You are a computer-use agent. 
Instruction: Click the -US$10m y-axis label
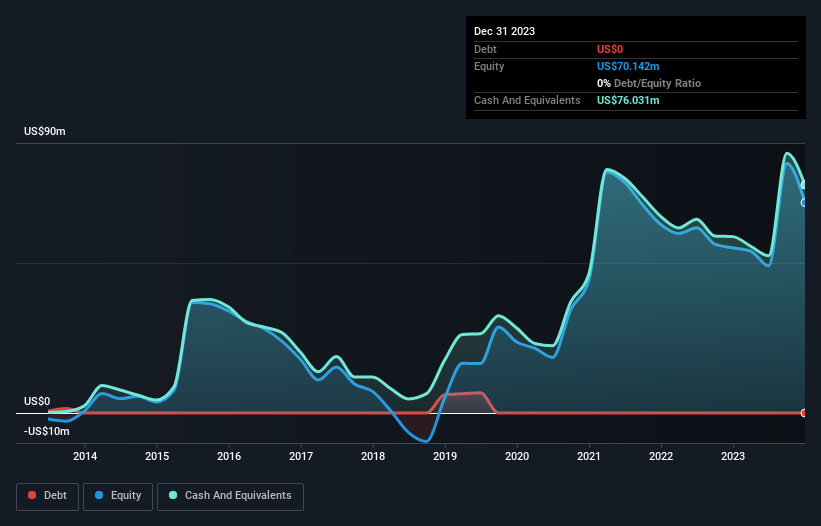tap(47, 431)
